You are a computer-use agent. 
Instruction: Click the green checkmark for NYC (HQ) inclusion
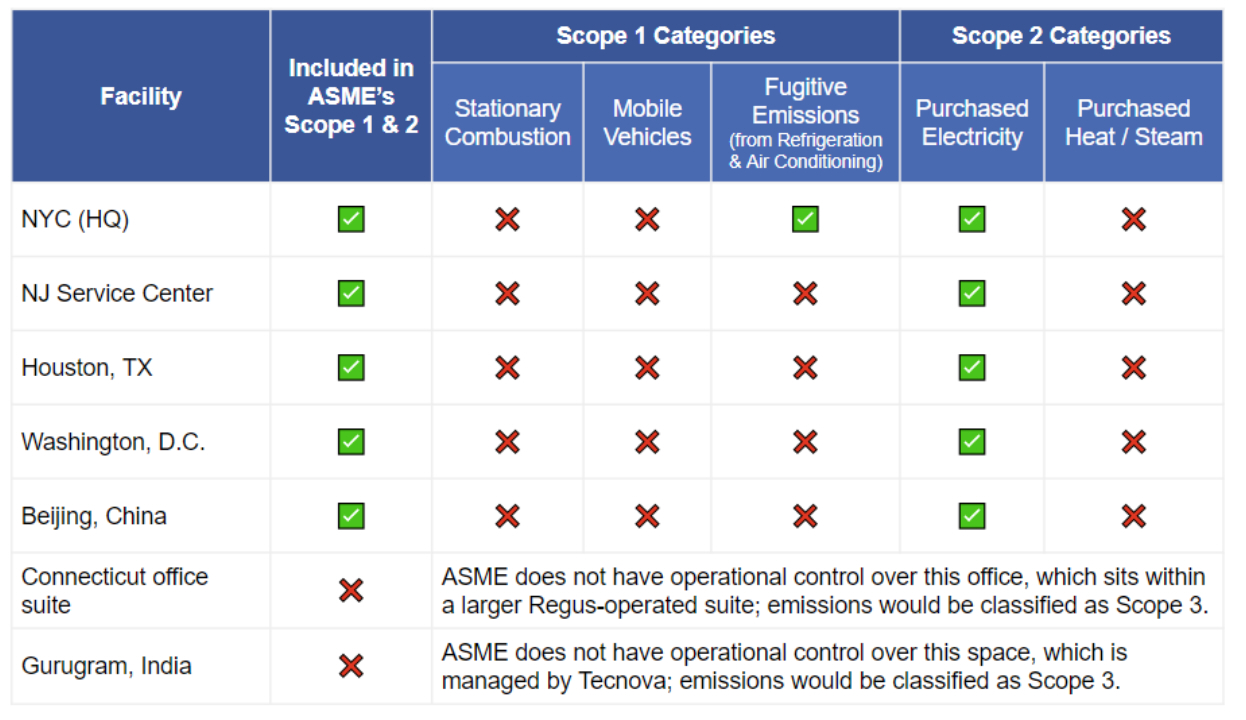[x=351, y=219]
